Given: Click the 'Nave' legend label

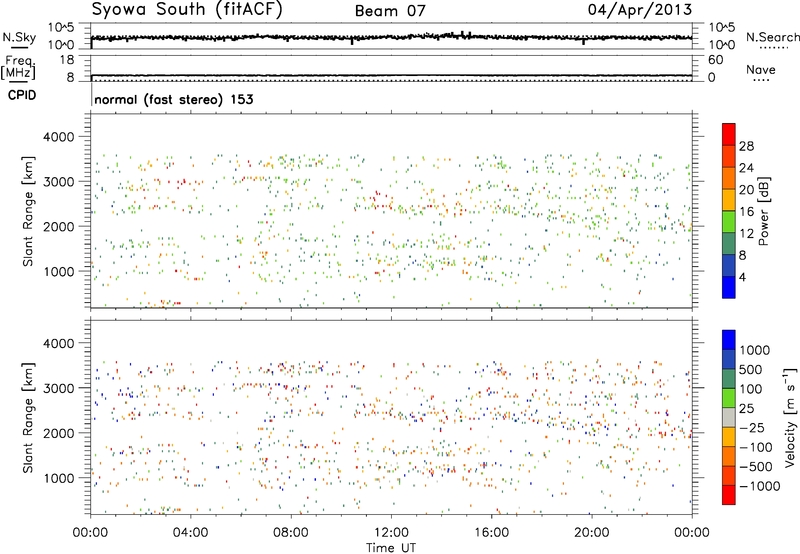Looking at the screenshot, I should click(761, 70).
